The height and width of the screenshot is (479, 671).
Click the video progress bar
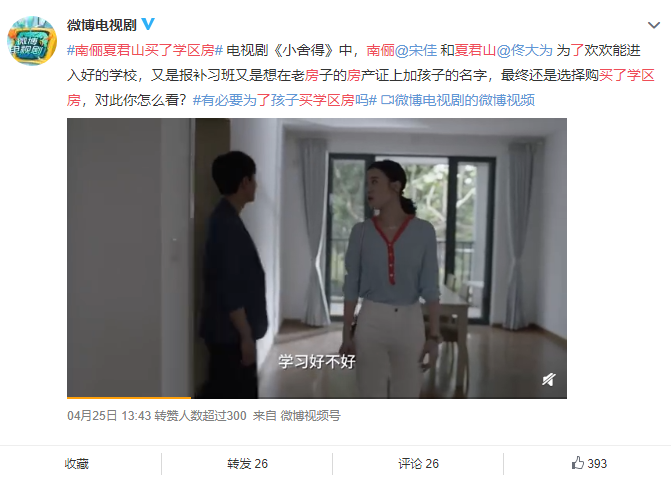[317, 397]
